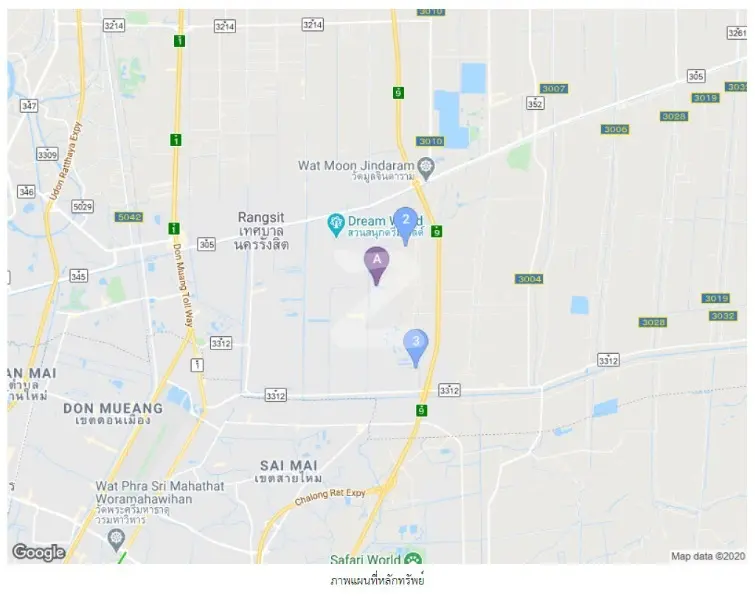
Task: Open the Google logo link
Action: click(x=38, y=553)
